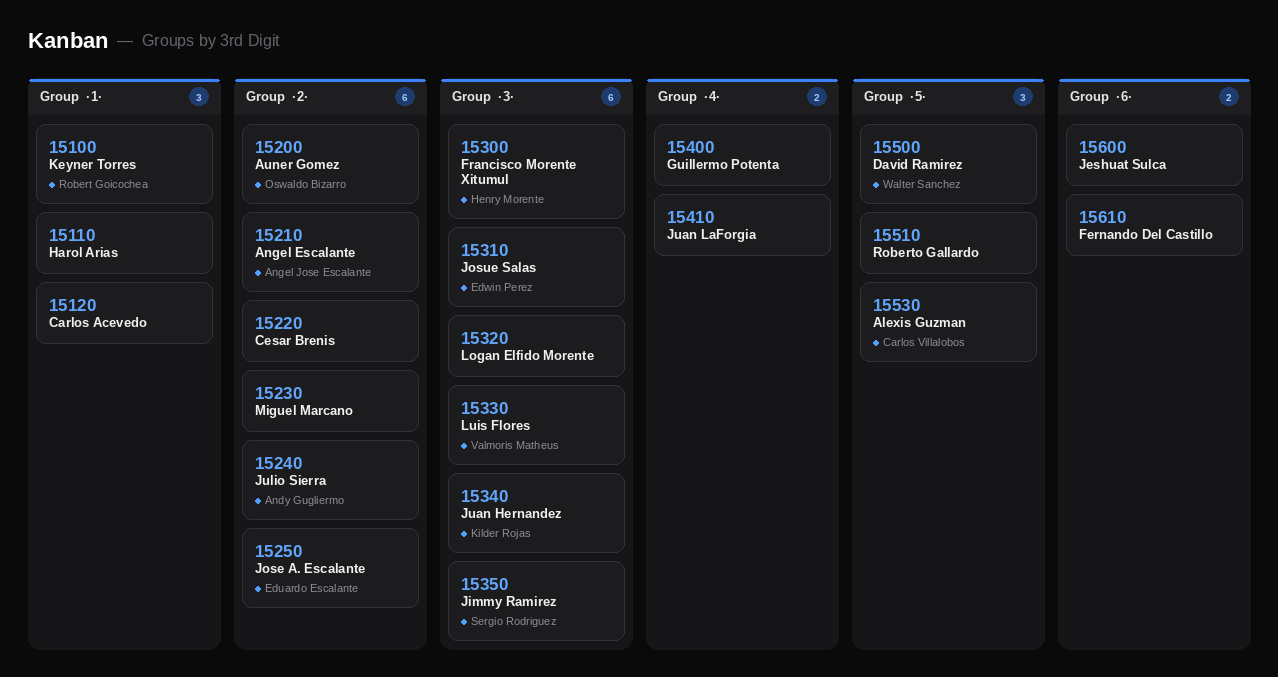Select card 15610 Fernando Del Castillo
Screen dimensions: 1278x677
pyautogui.click(x=1154, y=225)
